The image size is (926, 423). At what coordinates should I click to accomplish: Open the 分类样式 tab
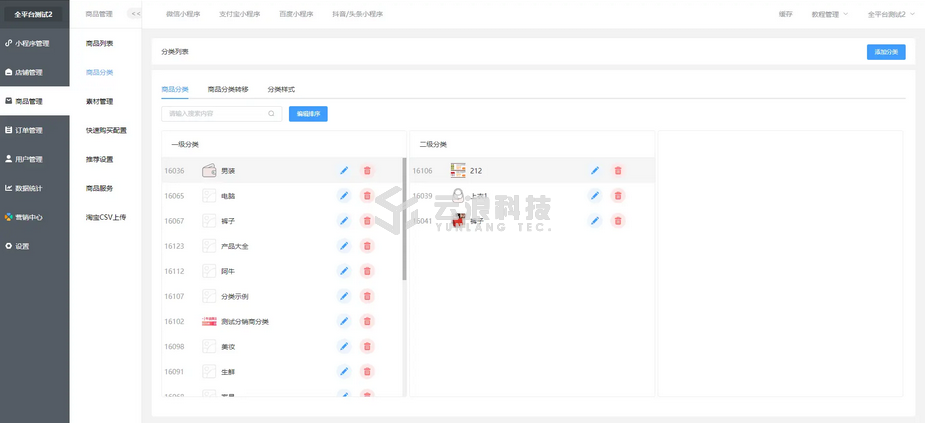pyautogui.click(x=281, y=89)
